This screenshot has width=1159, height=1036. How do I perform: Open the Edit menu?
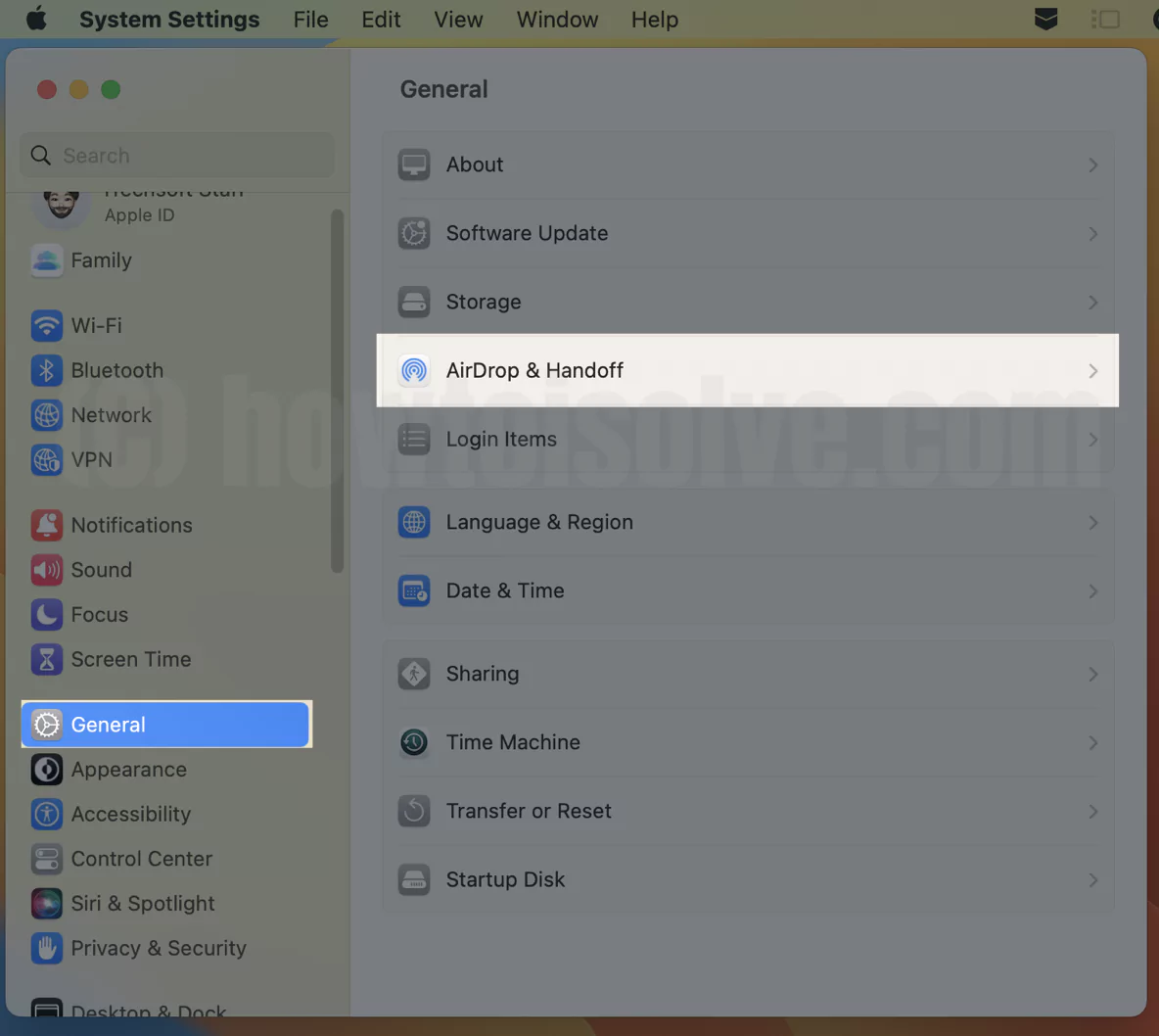click(x=381, y=20)
